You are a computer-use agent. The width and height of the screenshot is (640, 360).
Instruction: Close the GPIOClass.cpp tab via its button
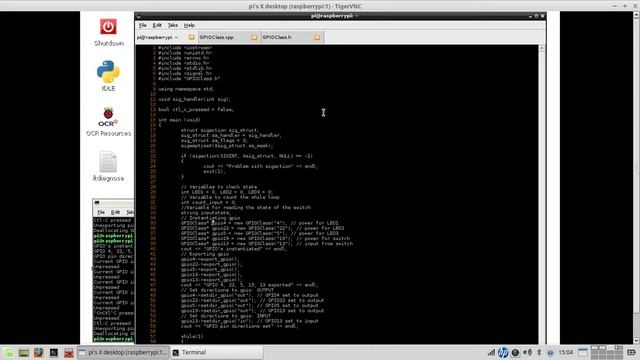[254, 37]
